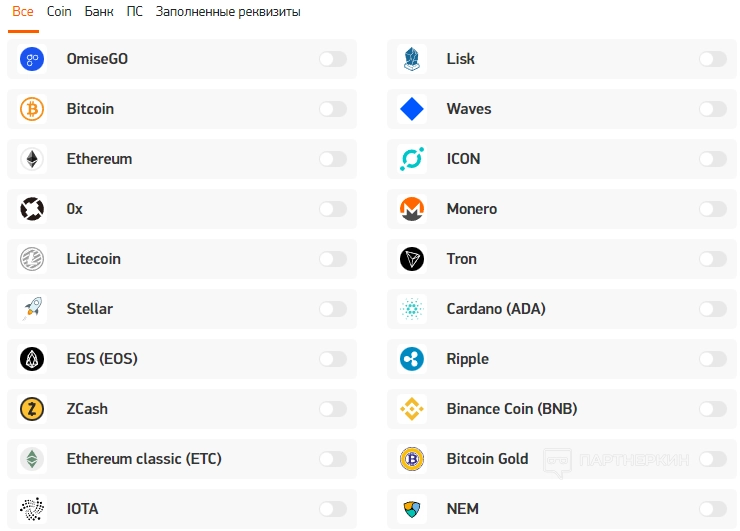Turn on the Ripple toggle
The image size is (740, 531).
(712, 359)
